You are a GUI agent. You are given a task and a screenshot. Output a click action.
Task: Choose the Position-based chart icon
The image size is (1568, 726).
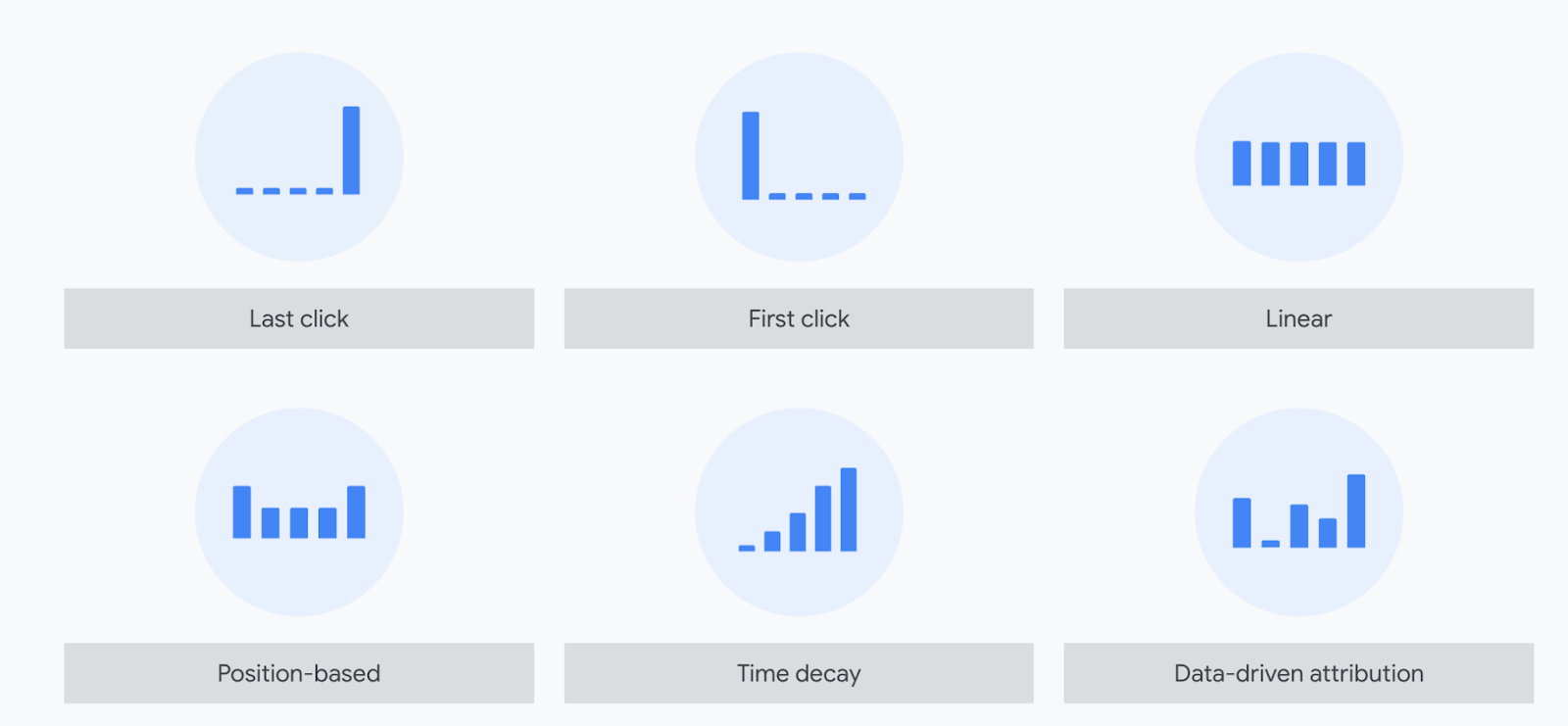click(x=299, y=512)
